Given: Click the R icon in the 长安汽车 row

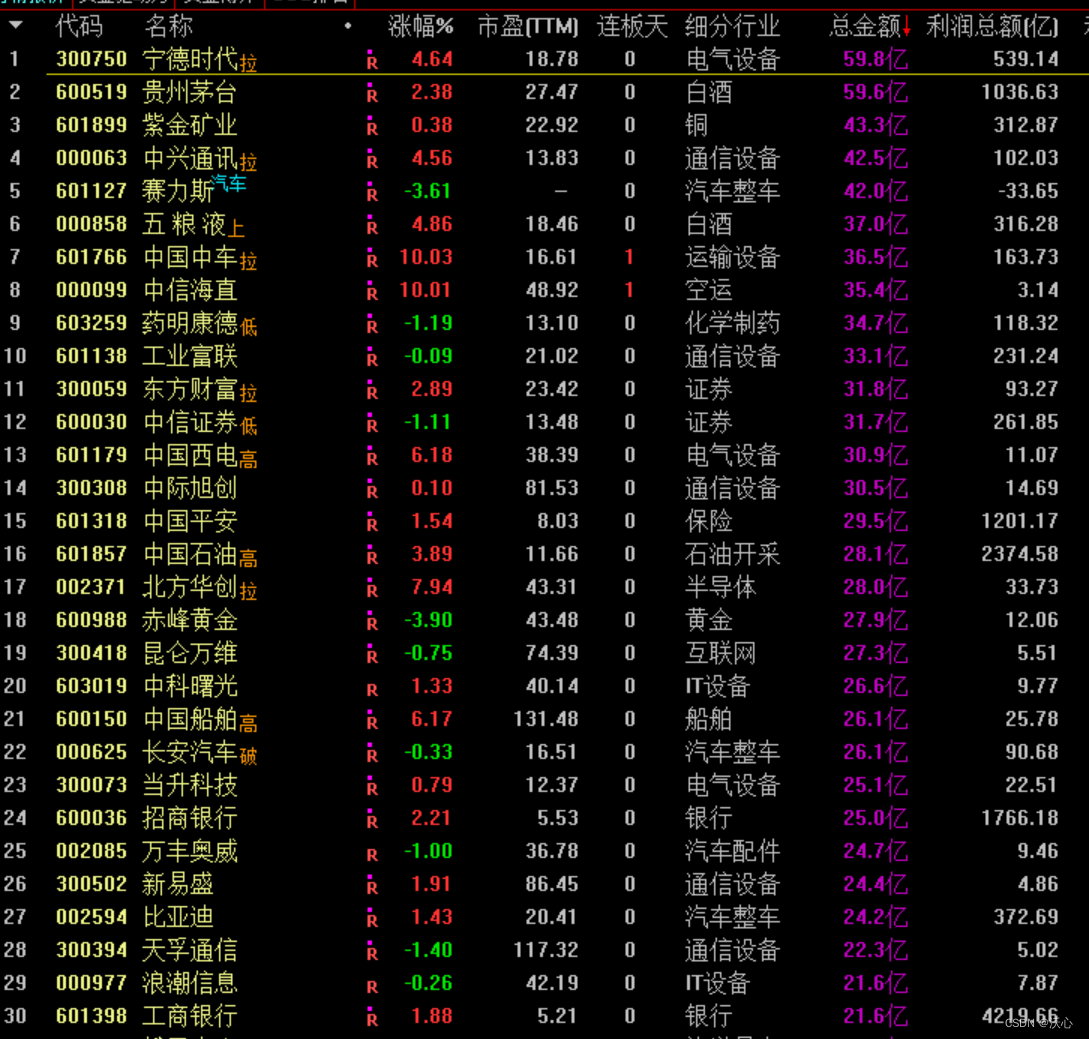Looking at the screenshot, I should (x=372, y=752).
